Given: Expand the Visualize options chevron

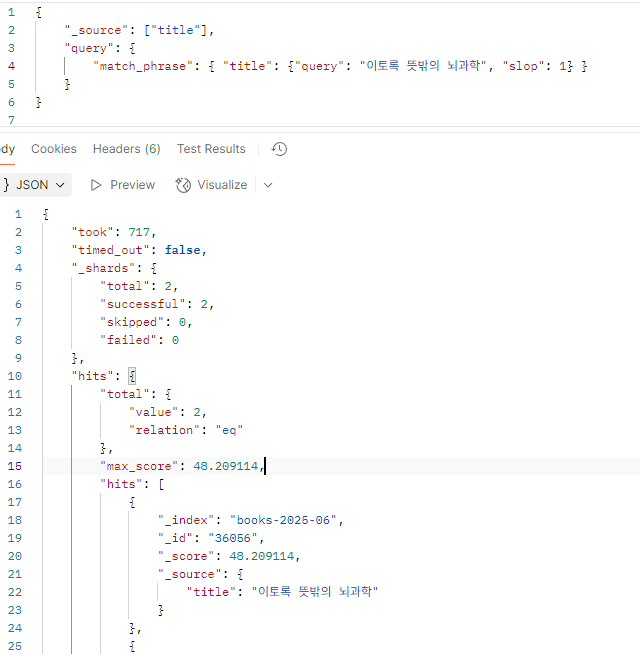Looking at the screenshot, I should point(268,185).
